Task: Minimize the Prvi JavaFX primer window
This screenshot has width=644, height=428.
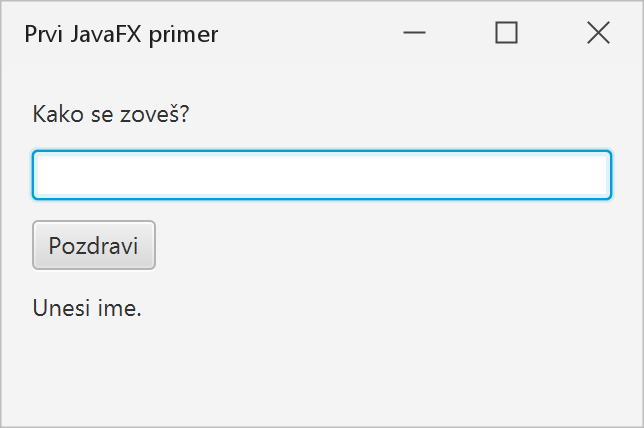Action: 414,32
